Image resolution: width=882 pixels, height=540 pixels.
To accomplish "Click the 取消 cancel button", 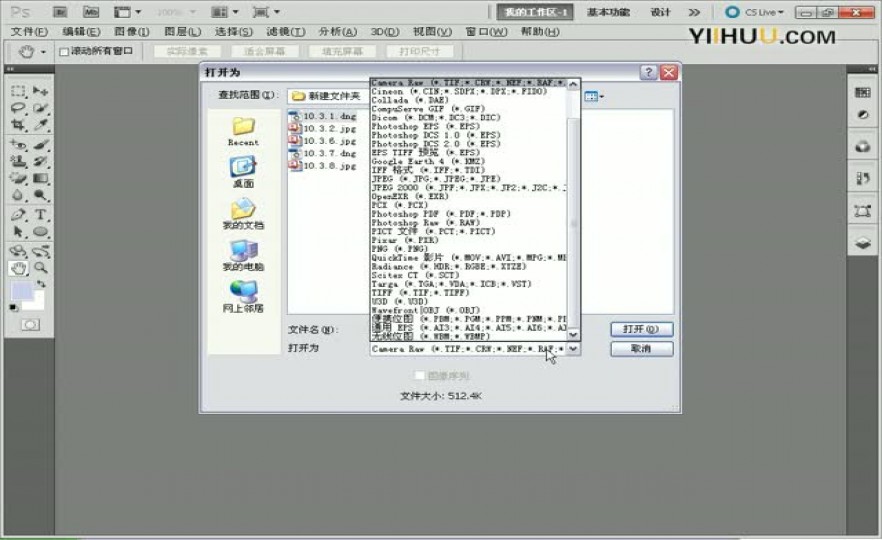I will click(642, 349).
